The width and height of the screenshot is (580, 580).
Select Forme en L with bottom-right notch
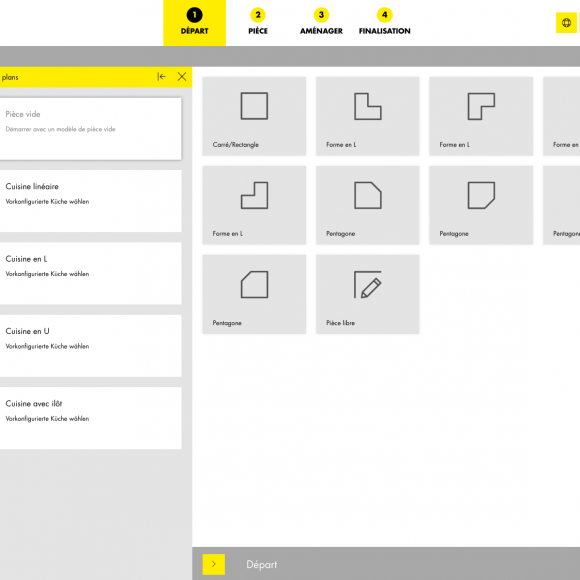[x=481, y=116]
